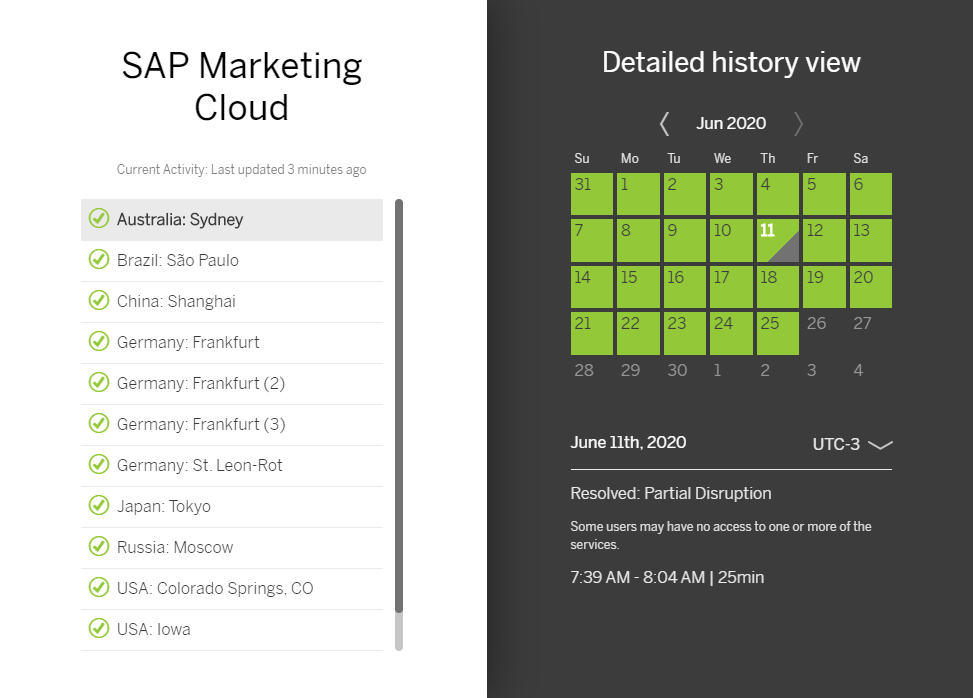Select June 7 calendar day
973x698 pixels.
click(x=591, y=240)
